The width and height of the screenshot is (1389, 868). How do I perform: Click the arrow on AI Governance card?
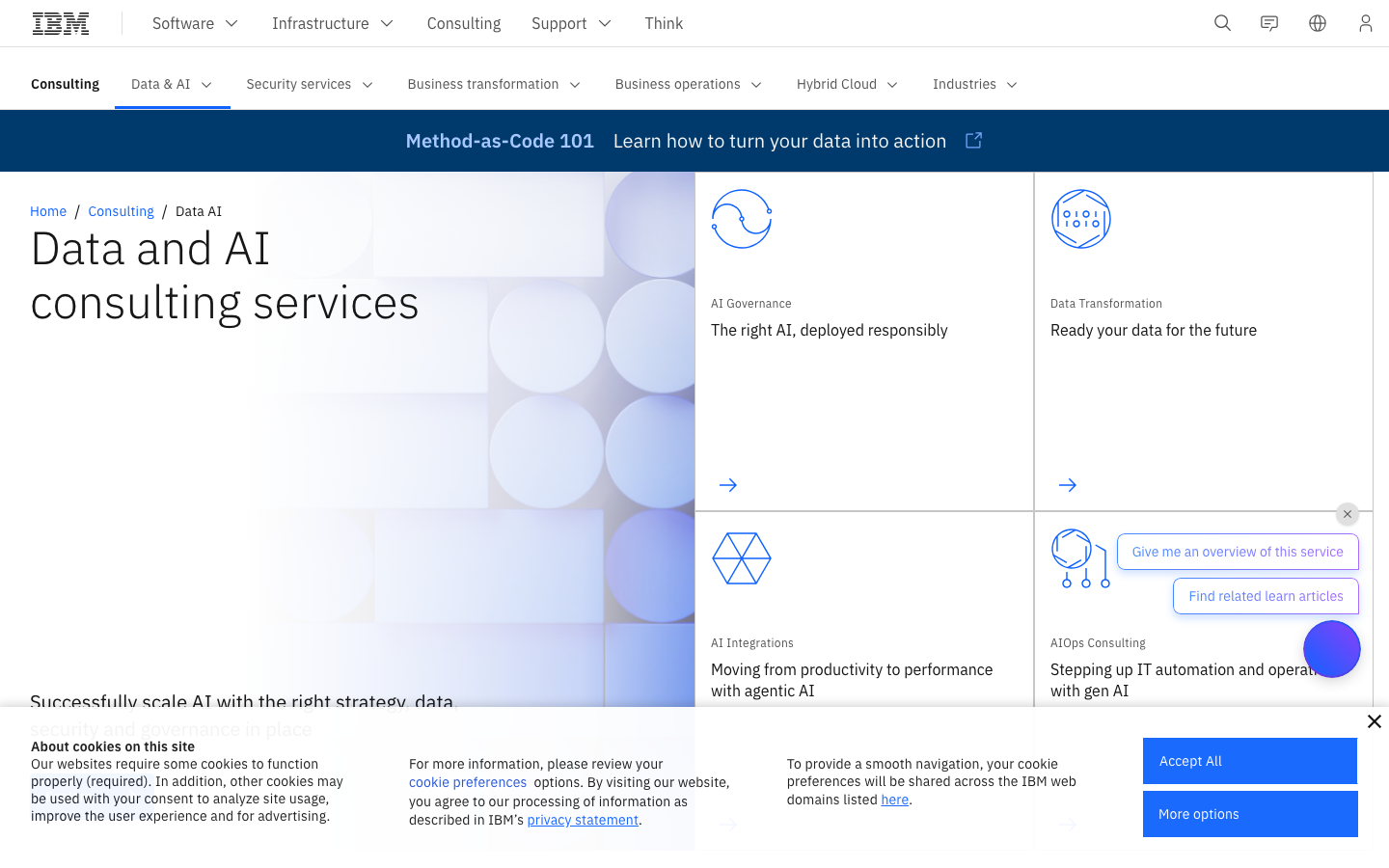[x=728, y=485]
